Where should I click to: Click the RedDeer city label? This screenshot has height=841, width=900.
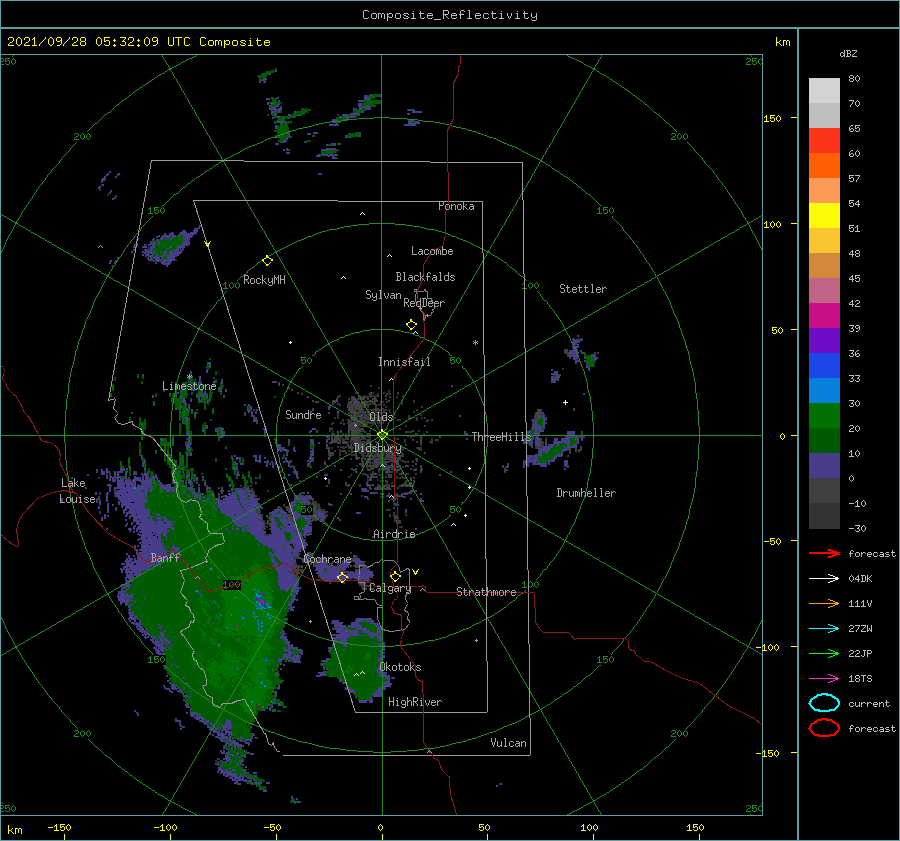pos(424,303)
